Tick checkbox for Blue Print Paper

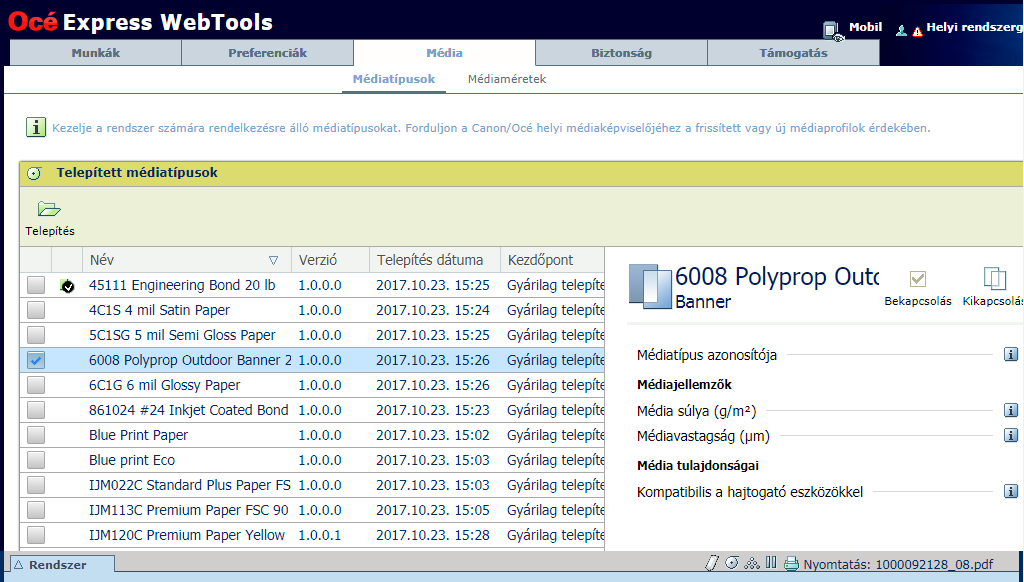pyautogui.click(x=36, y=434)
